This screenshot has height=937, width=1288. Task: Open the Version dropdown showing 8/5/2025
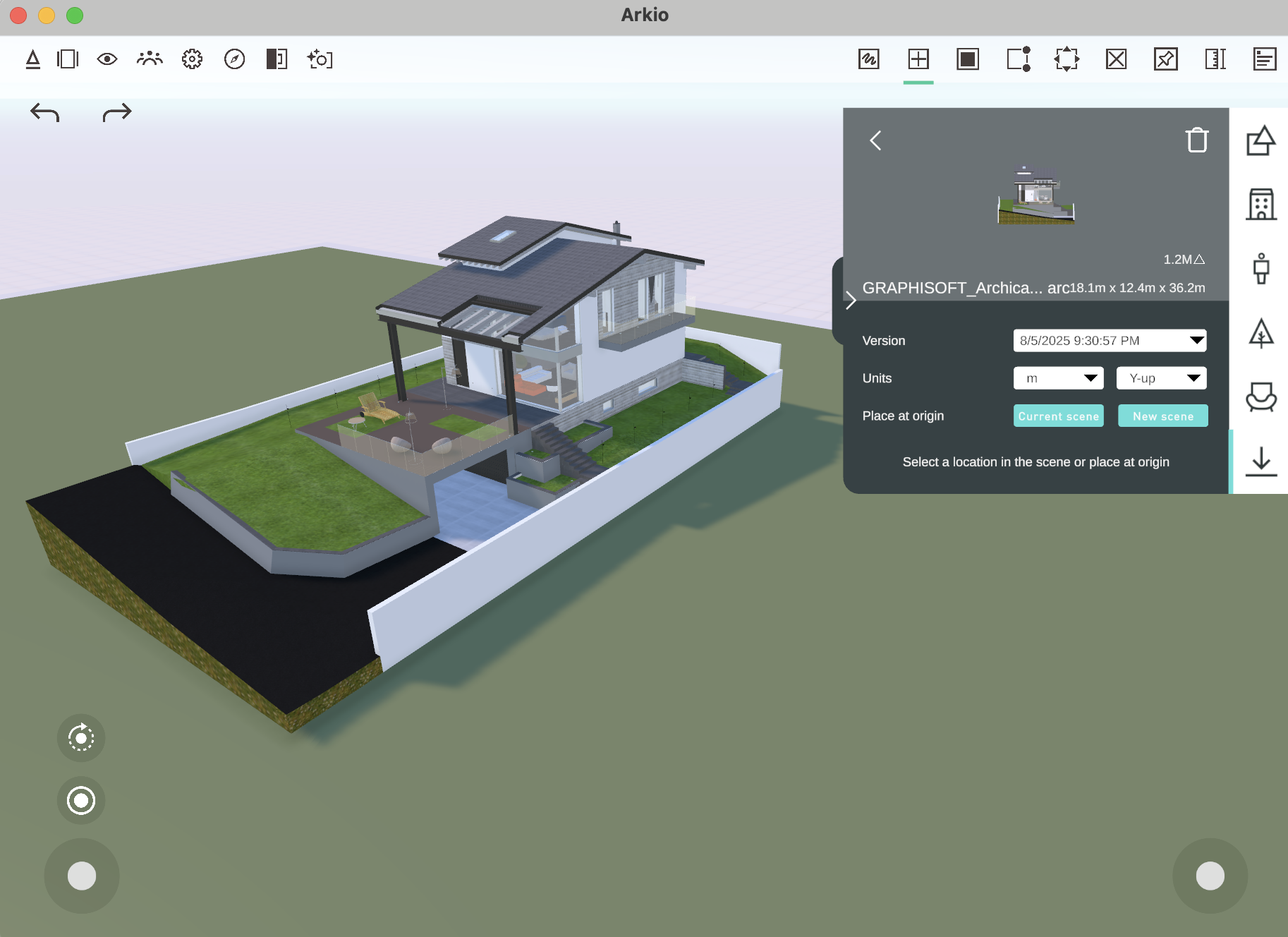click(x=1109, y=340)
